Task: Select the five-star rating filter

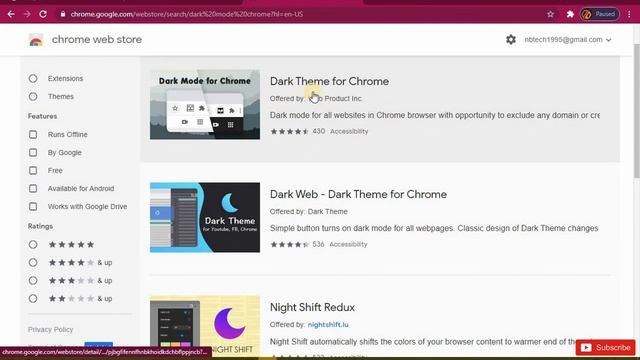Action: point(33,244)
